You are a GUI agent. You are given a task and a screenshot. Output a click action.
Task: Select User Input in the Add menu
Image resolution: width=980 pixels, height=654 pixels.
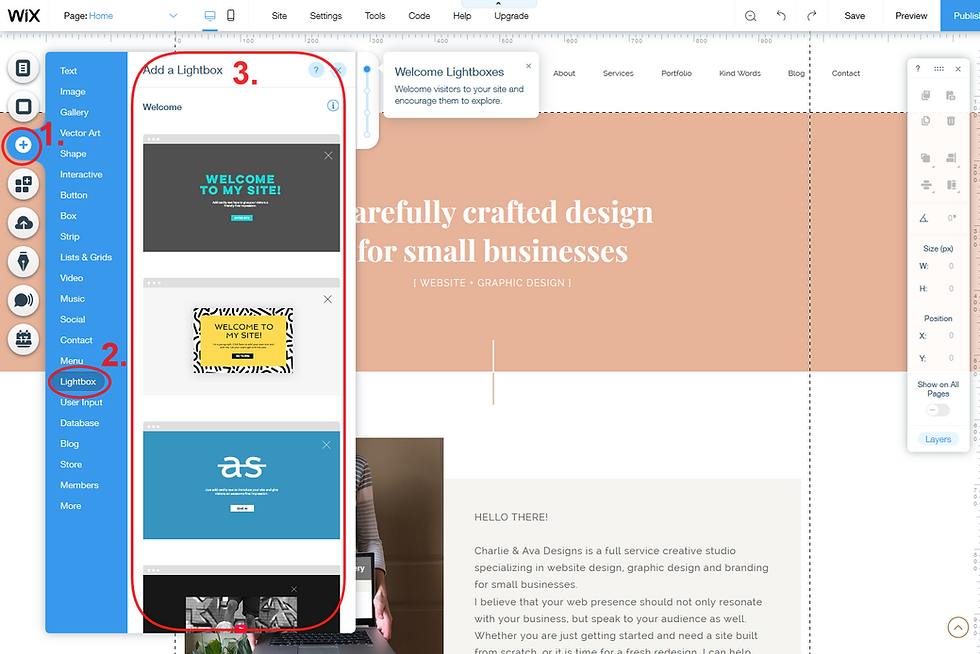tap(81, 402)
